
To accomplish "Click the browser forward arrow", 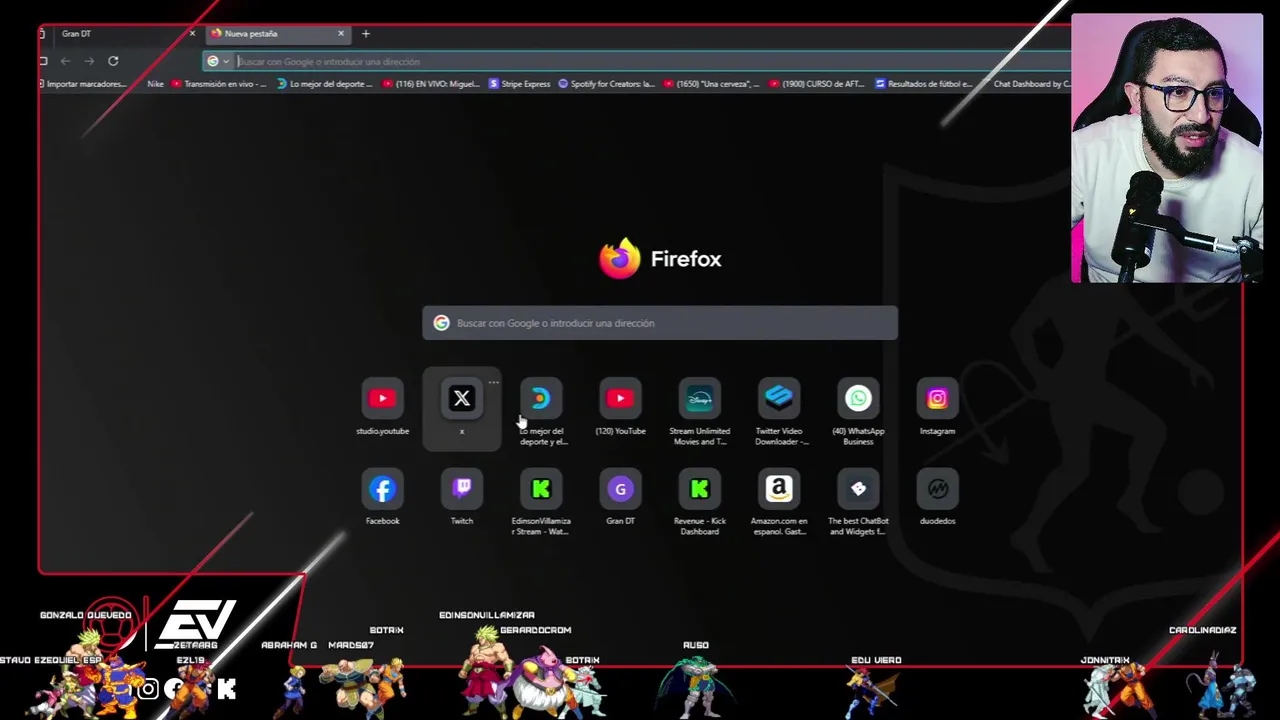I will (x=89, y=61).
